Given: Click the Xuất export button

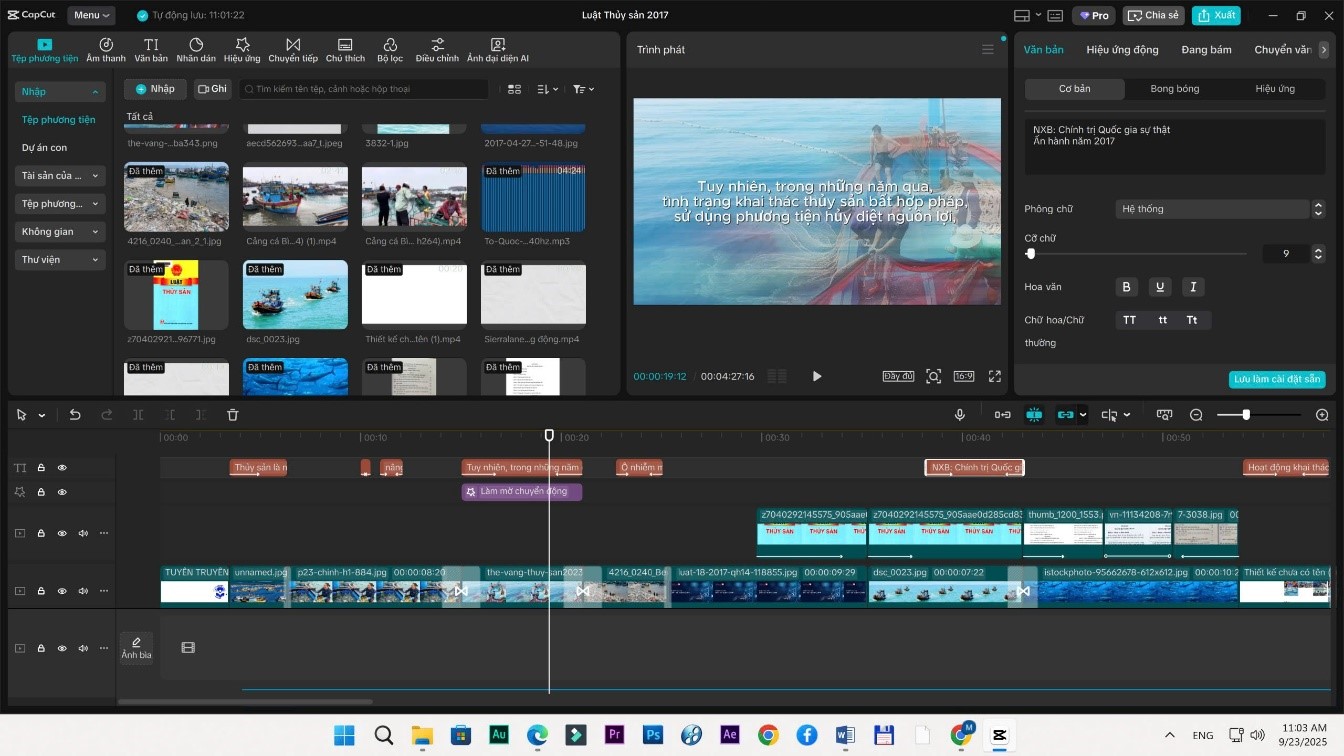Looking at the screenshot, I should pyautogui.click(x=1216, y=15).
